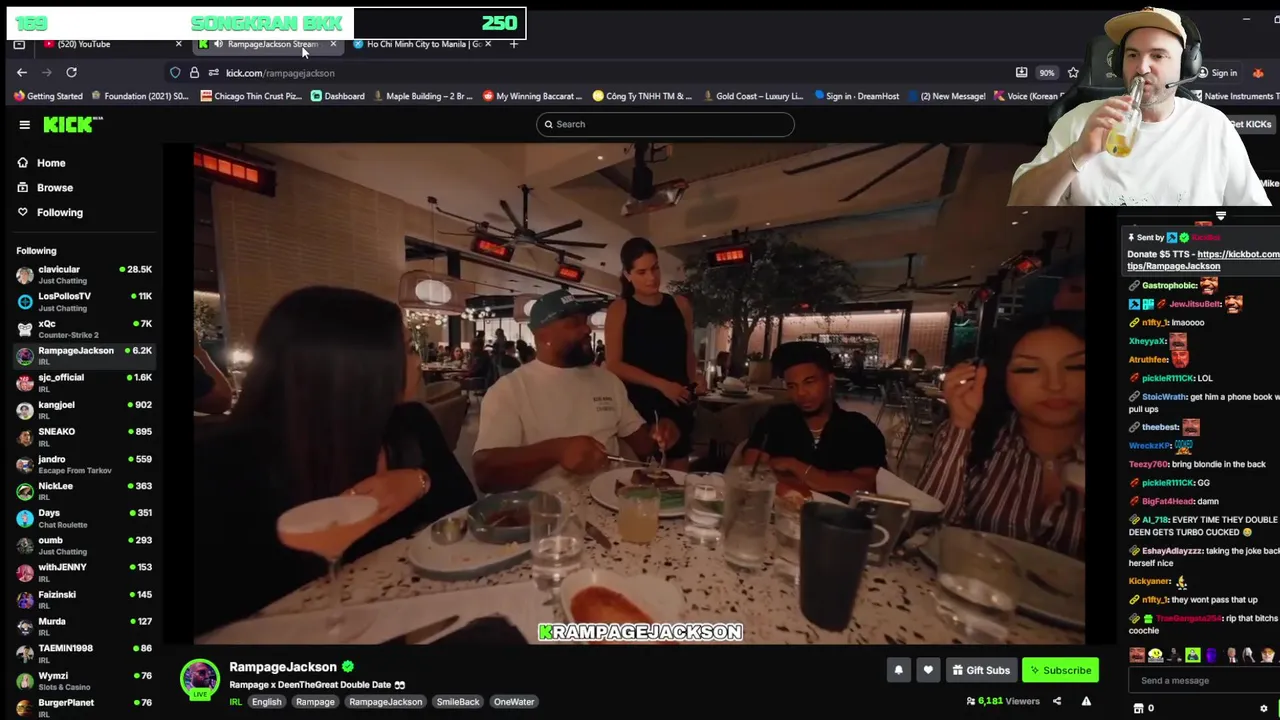This screenshot has height=720, width=1280.
Task: Click the Gift Subs button
Action: (981, 670)
